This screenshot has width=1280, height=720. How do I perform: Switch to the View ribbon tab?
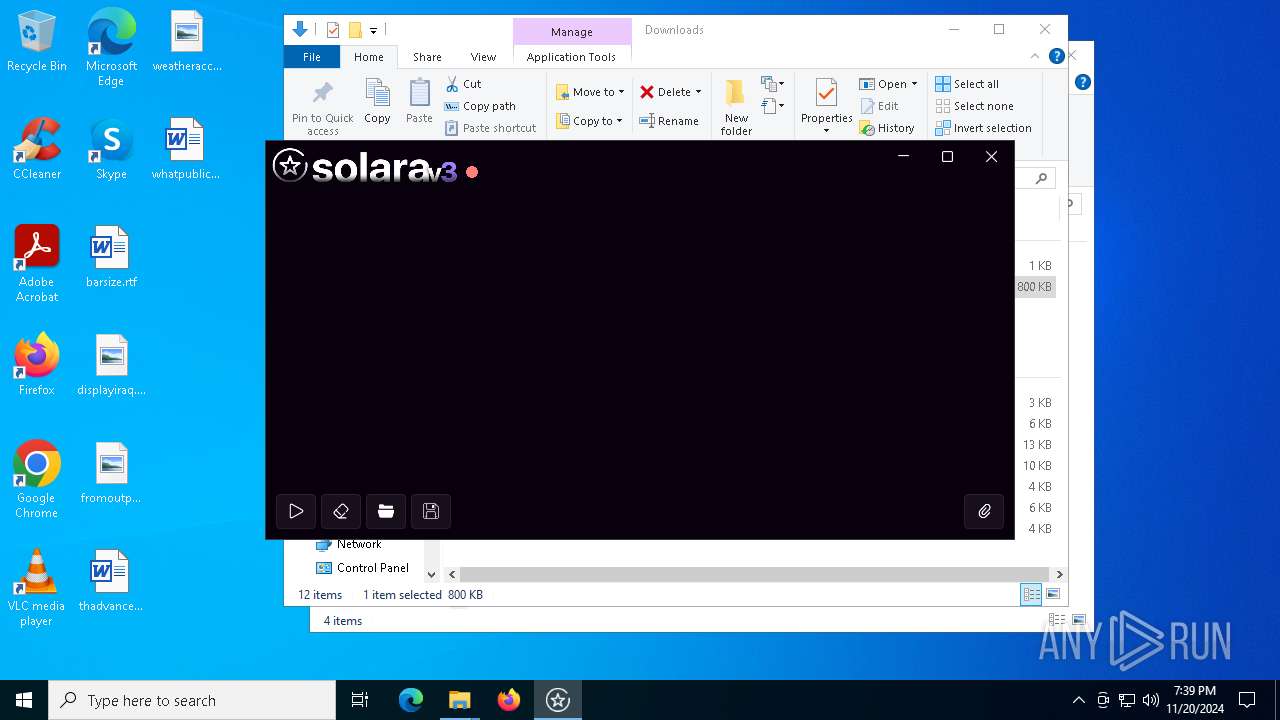[483, 57]
